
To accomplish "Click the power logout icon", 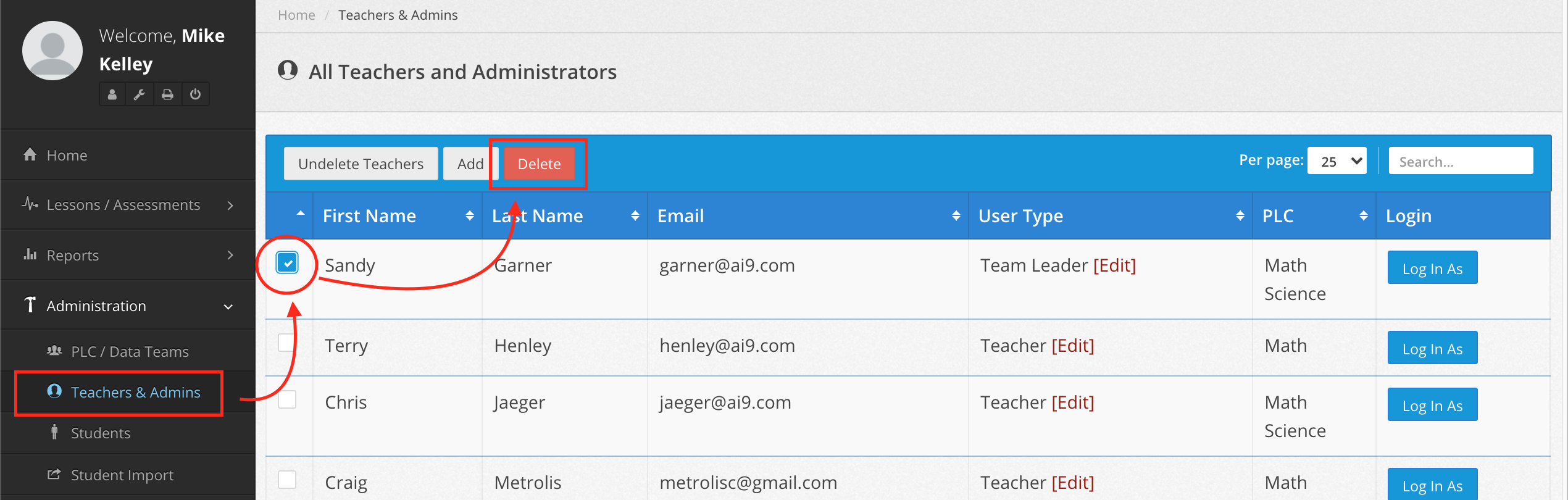I will [x=195, y=94].
